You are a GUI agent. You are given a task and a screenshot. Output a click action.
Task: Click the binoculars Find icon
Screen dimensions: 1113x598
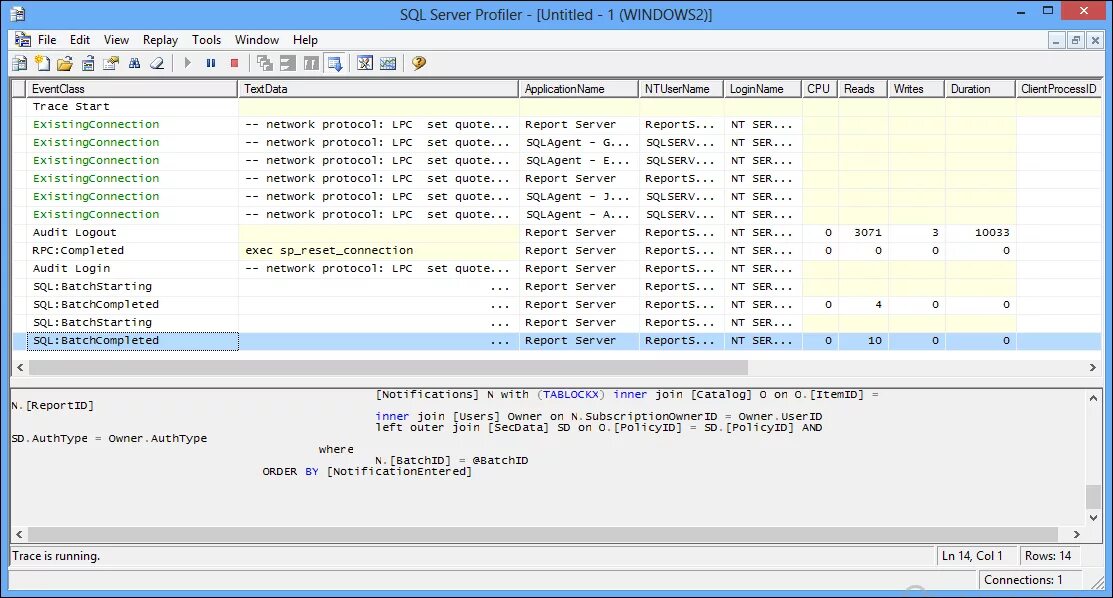click(x=134, y=63)
